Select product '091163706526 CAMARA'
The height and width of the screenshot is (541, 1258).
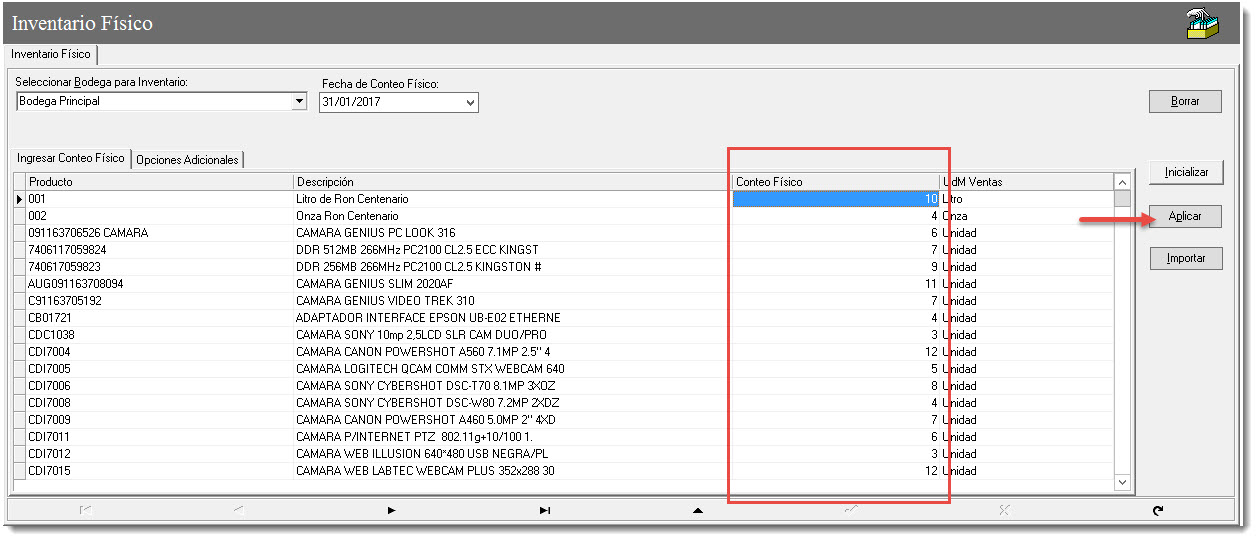pyautogui.click(x=88, y=233)
